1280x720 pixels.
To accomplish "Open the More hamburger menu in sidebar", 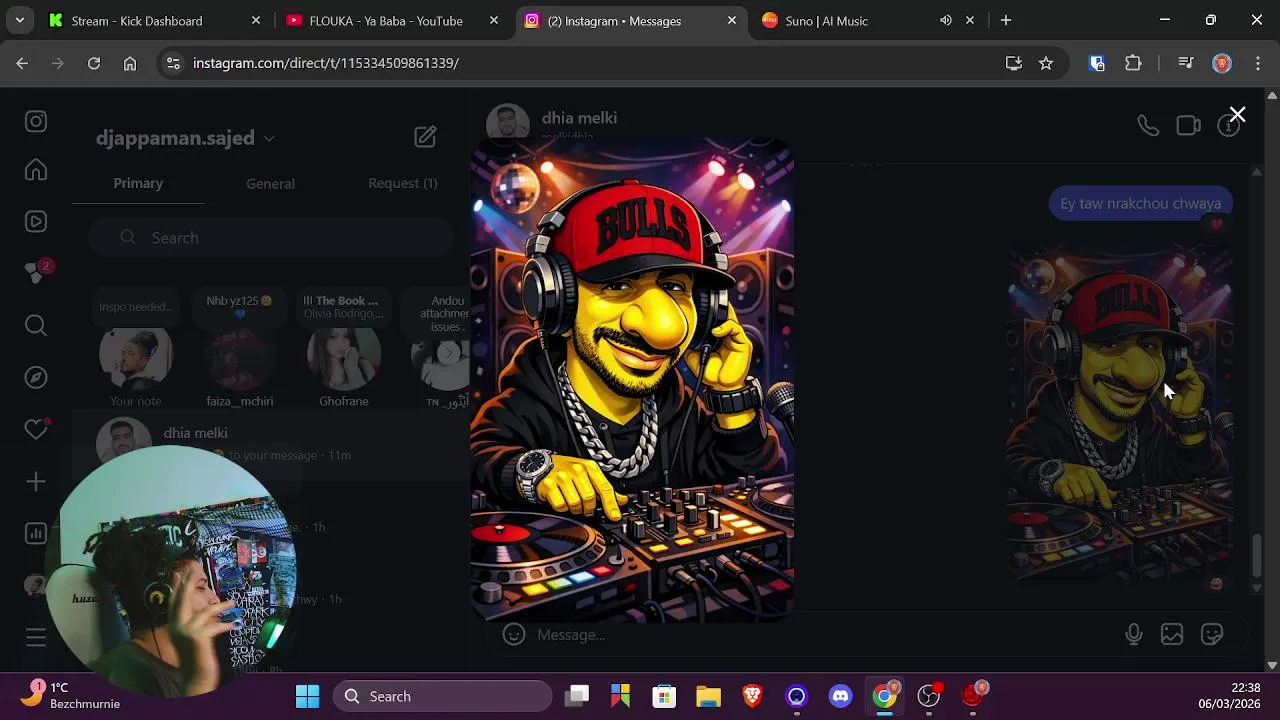I will pyautogui.click(x=36, y=637).
